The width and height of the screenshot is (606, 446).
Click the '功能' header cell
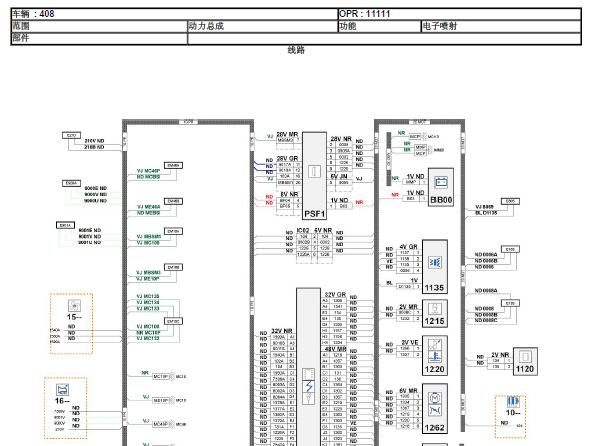pos(380,26)
